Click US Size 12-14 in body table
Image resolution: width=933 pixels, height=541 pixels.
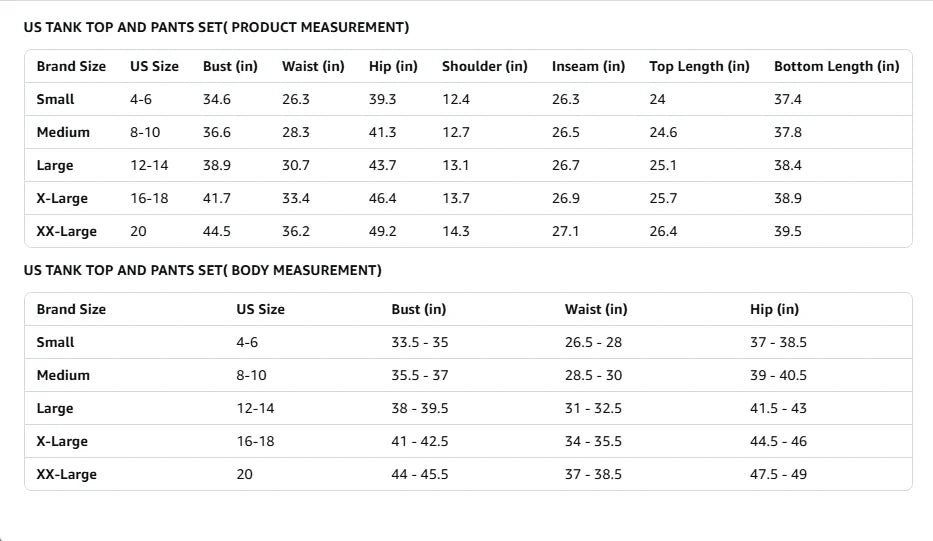click(x=255, y=408)
